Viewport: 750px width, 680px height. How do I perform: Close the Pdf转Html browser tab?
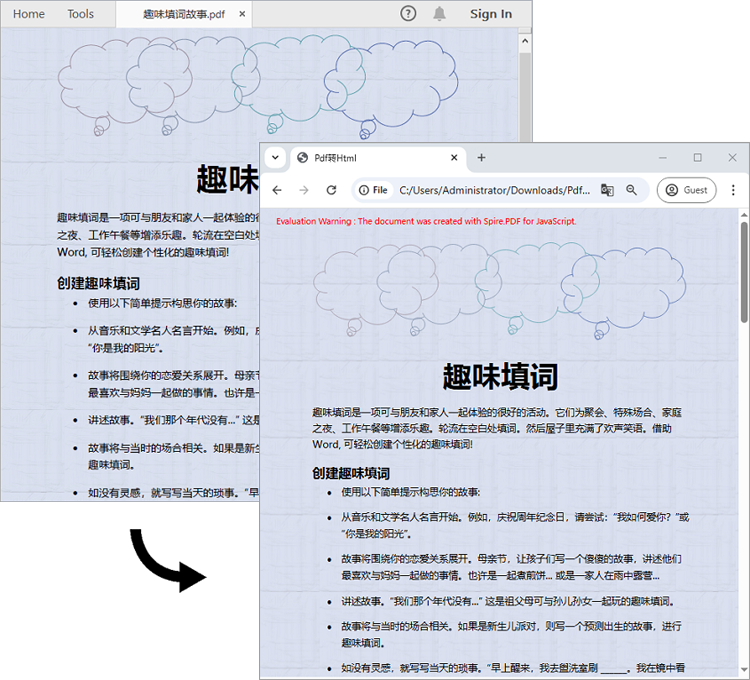(454, 157)
